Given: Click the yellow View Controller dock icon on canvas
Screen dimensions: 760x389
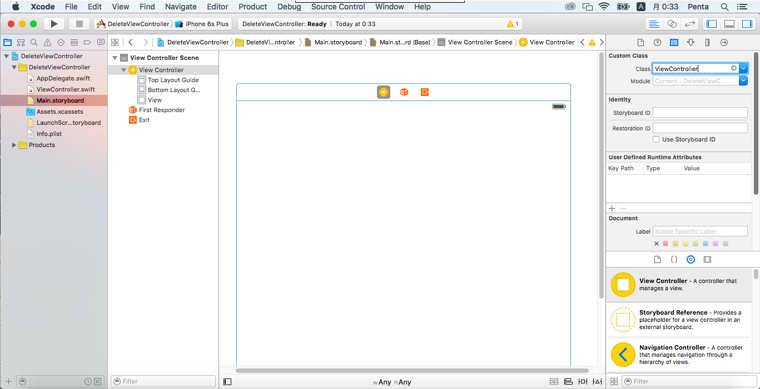Looking at the screenshot, I should click(383, 92).
